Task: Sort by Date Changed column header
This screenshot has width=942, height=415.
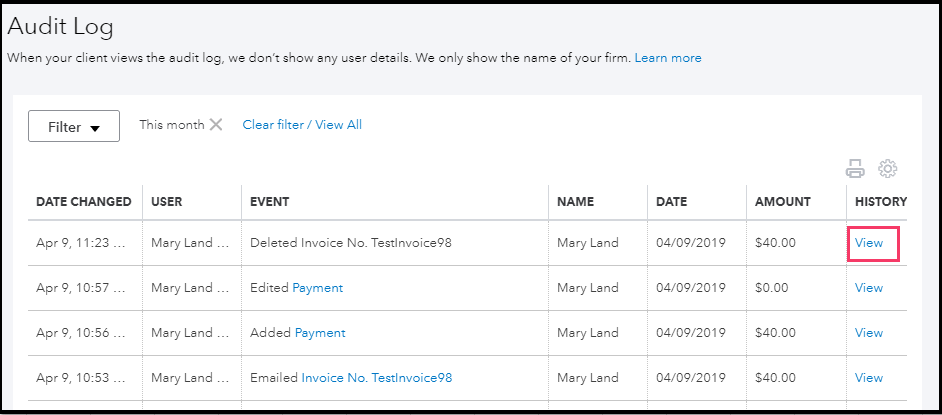Action: pos(84,202)
